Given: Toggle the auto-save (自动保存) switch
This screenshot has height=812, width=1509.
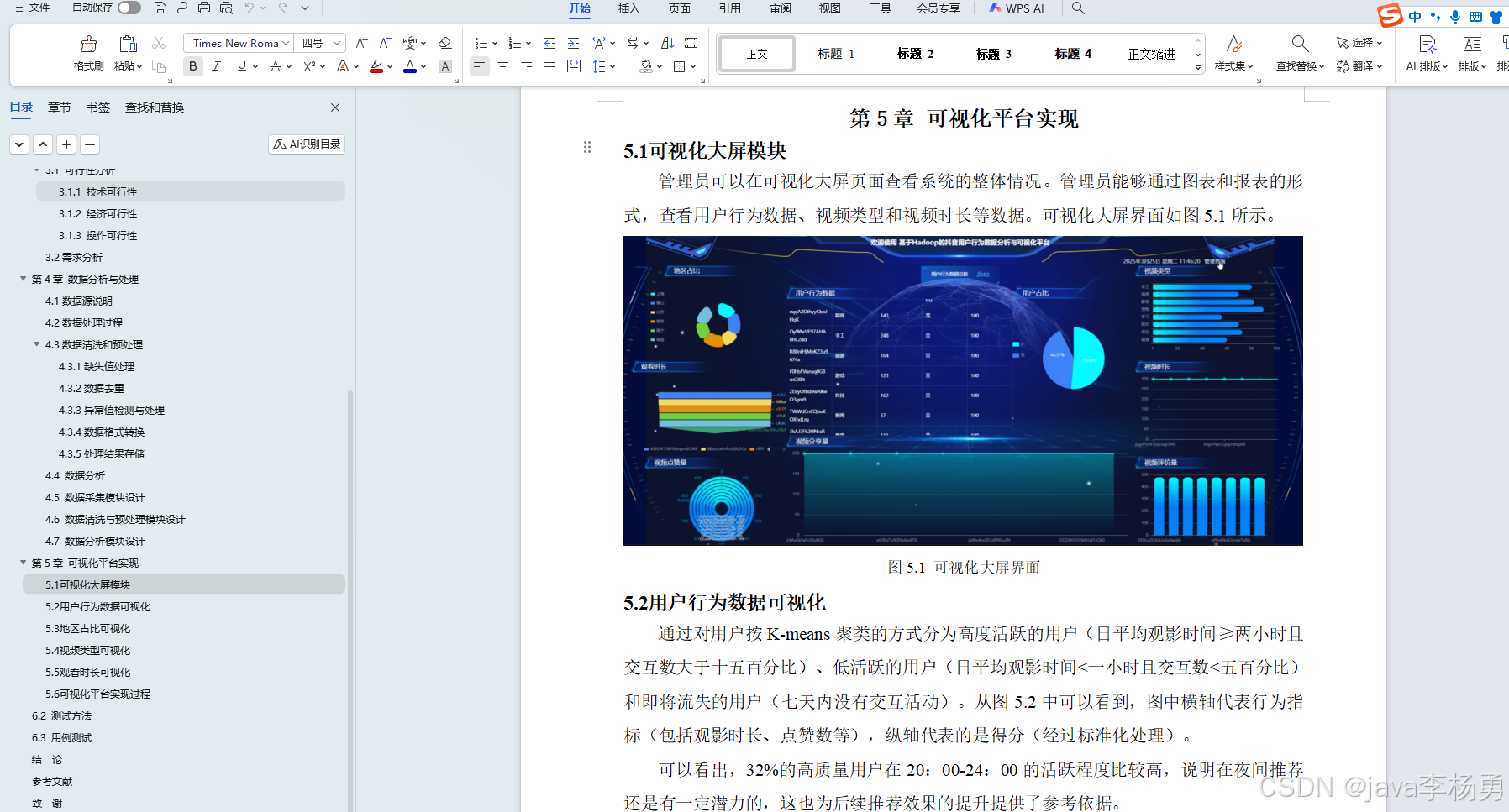Looking at the screenshot, I should coord(129,8).
